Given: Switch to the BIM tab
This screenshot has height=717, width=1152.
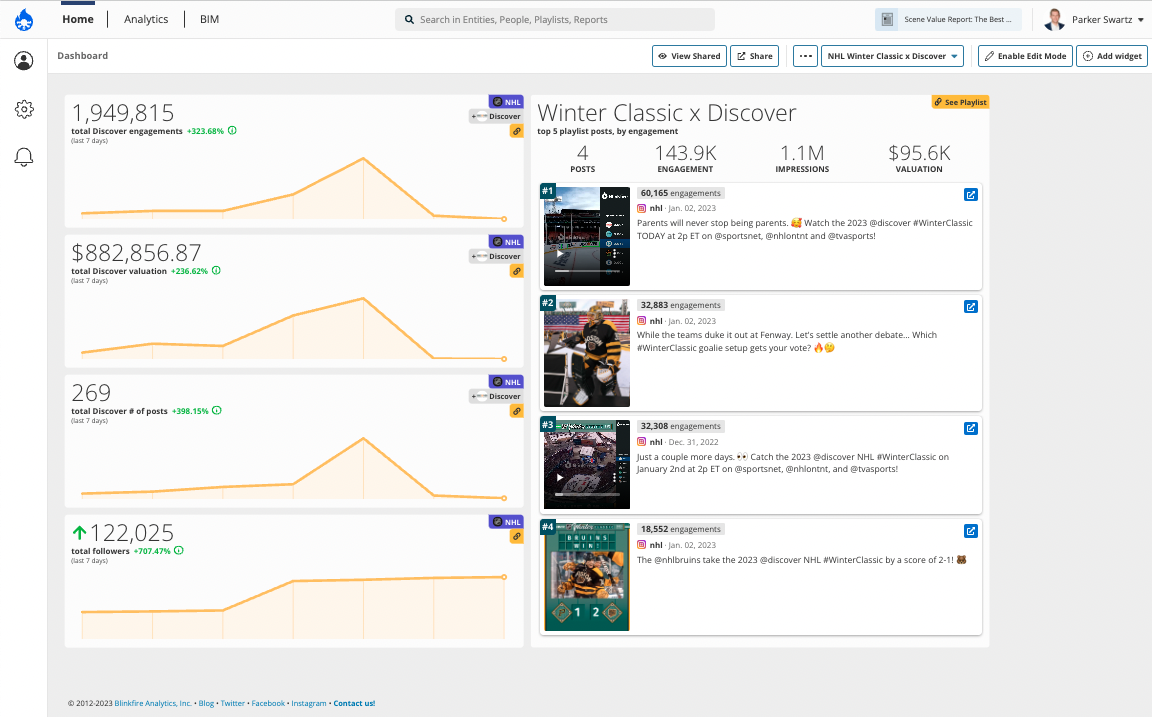Looking at the screenshot, I should (x=209, y=19).
